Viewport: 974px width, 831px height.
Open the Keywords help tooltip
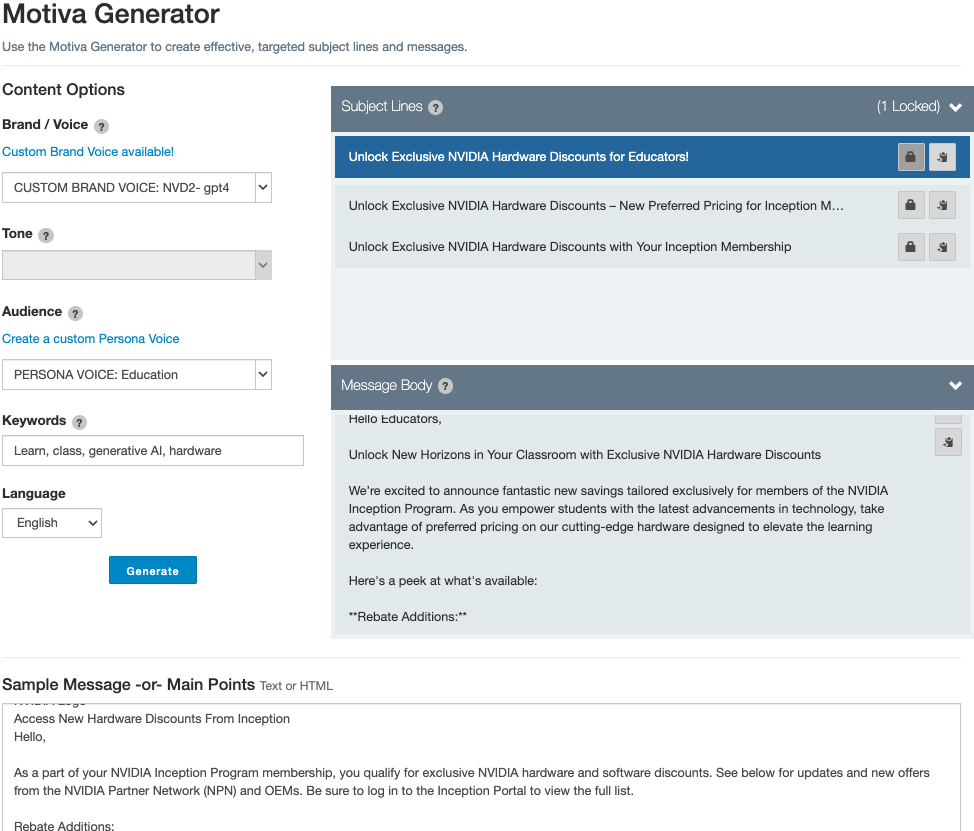point(79,421)
